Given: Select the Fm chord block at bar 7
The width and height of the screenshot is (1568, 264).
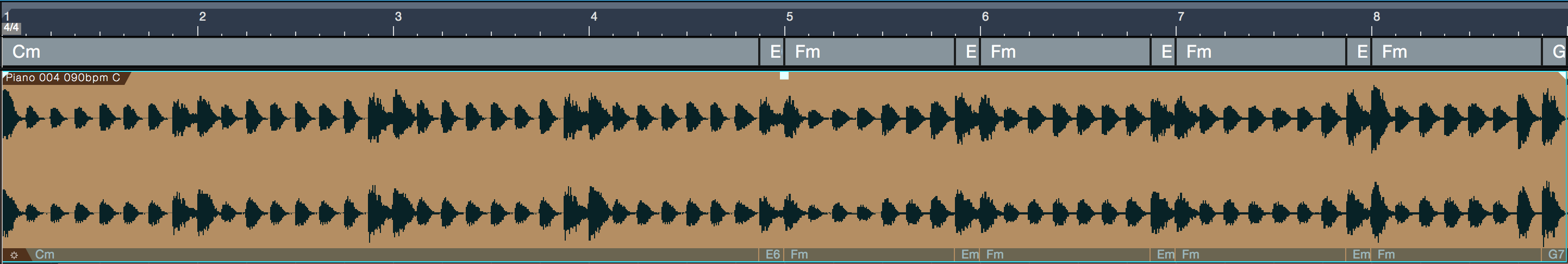Looking at the screenshot, I should click(1260, 52).
